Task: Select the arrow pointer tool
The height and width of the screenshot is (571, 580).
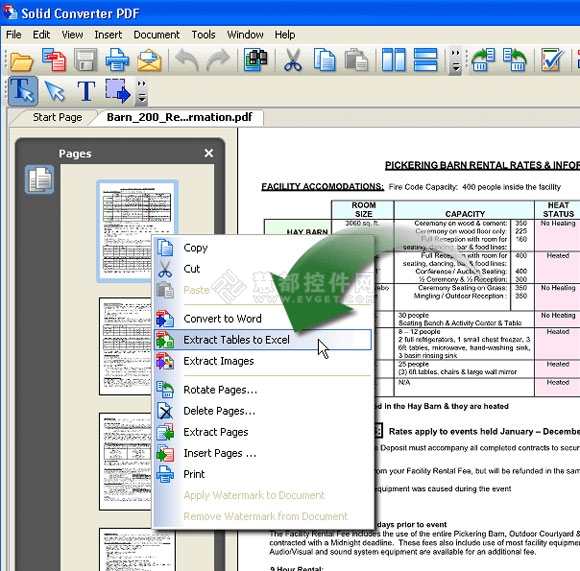Action: click(x=54, y=91)
